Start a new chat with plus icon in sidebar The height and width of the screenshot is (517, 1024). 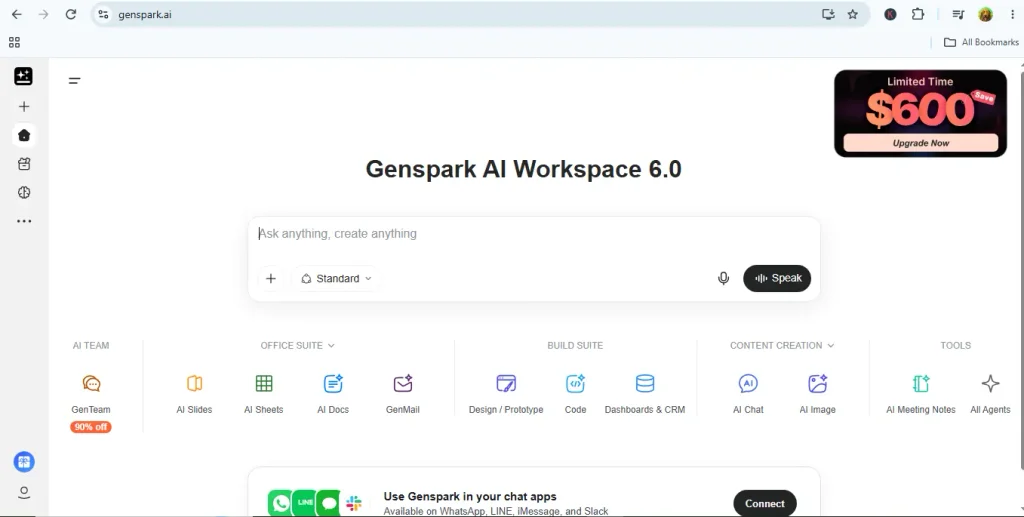tap(24, 106)
